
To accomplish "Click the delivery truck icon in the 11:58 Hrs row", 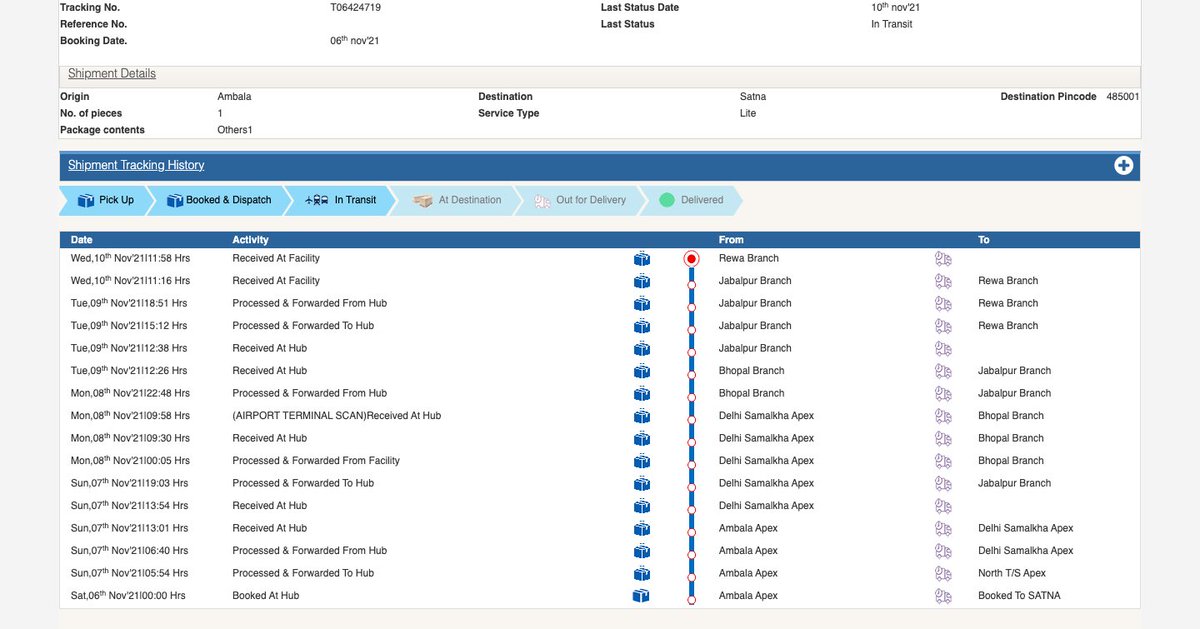I will click(x=943, y=259).
